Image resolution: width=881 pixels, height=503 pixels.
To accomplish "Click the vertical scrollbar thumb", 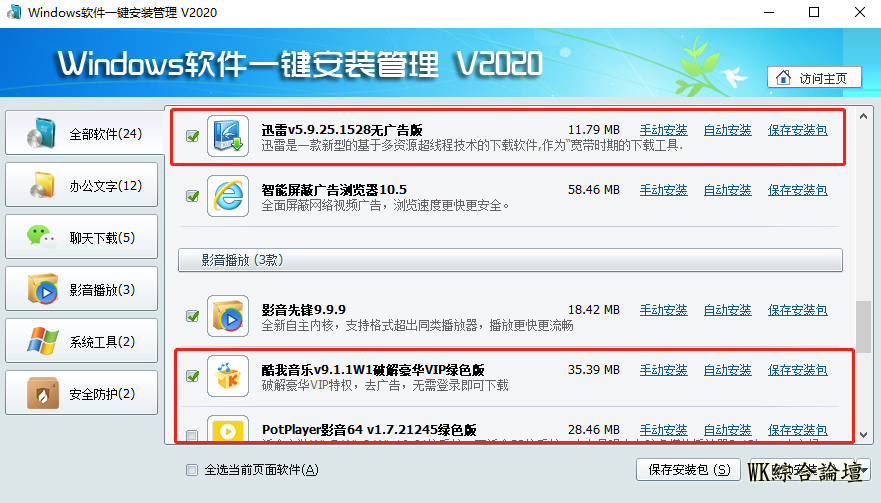I will tap(864, 327).
